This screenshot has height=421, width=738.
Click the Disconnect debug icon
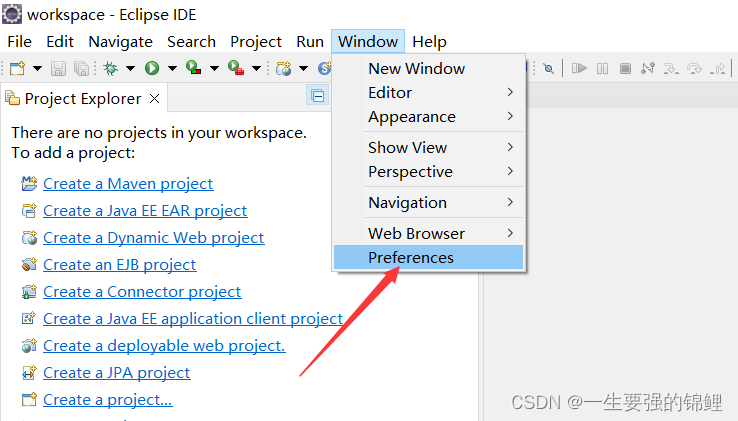(648, 69)
